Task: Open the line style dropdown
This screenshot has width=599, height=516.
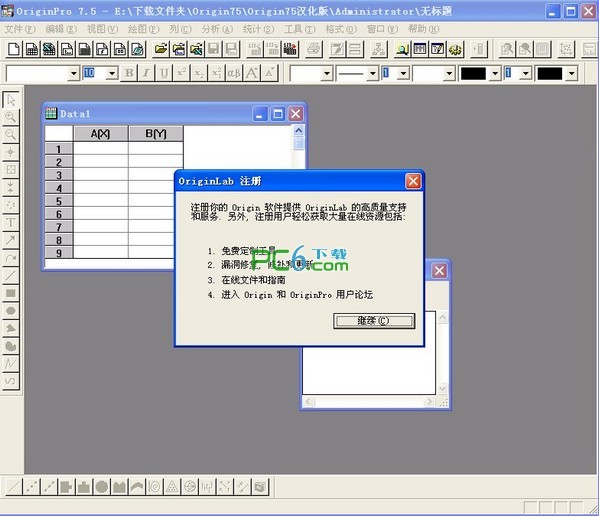Action: (x=373, y=73)
